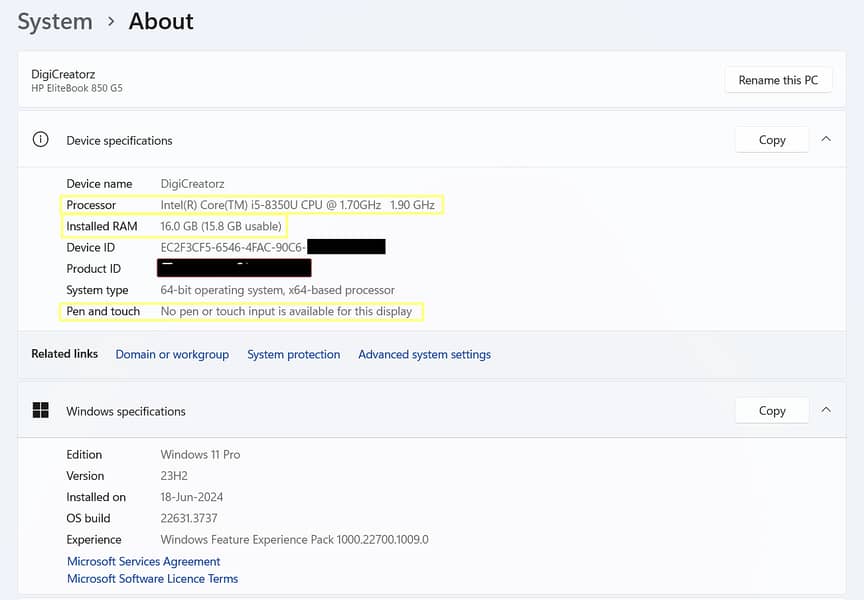The width and height of the screenshot is (864, 600).
Task: Select the Installed RAM value text
Action: coord(221,226)
